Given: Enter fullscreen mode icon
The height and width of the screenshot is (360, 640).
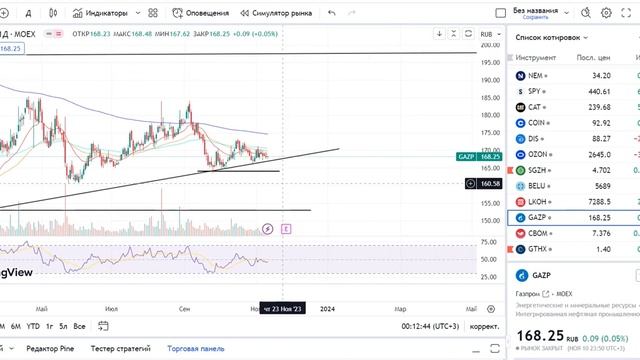Looking at the screenshot, I should [x=626, y=13].
